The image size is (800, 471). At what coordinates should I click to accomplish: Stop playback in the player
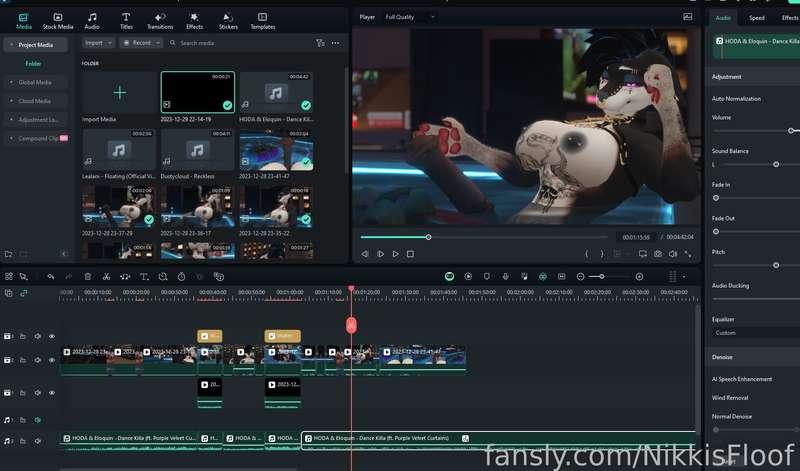(x=410, y=254)
